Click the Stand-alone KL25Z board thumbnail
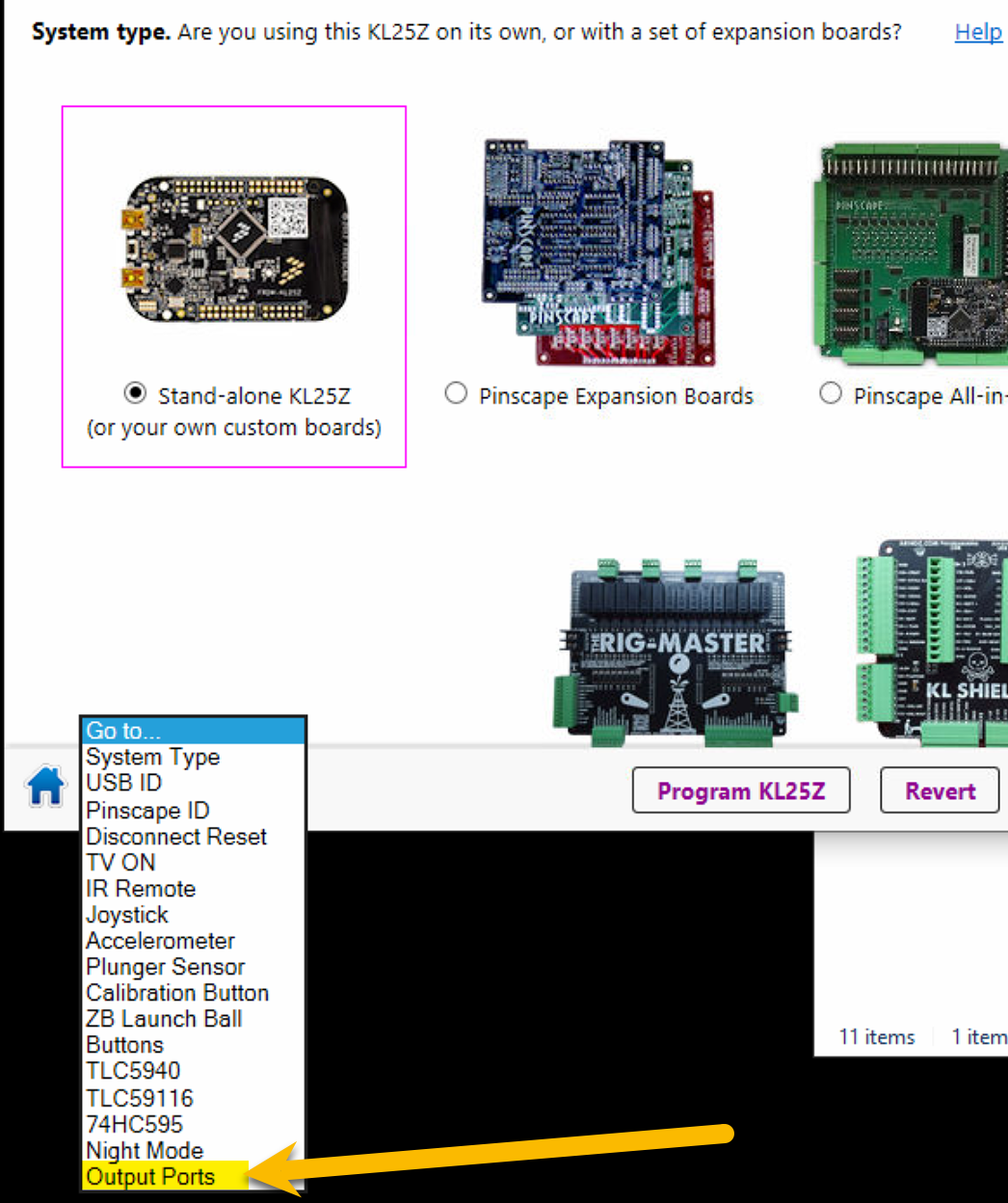Viewport: 1008px width, 1203px height. (231, 249)
